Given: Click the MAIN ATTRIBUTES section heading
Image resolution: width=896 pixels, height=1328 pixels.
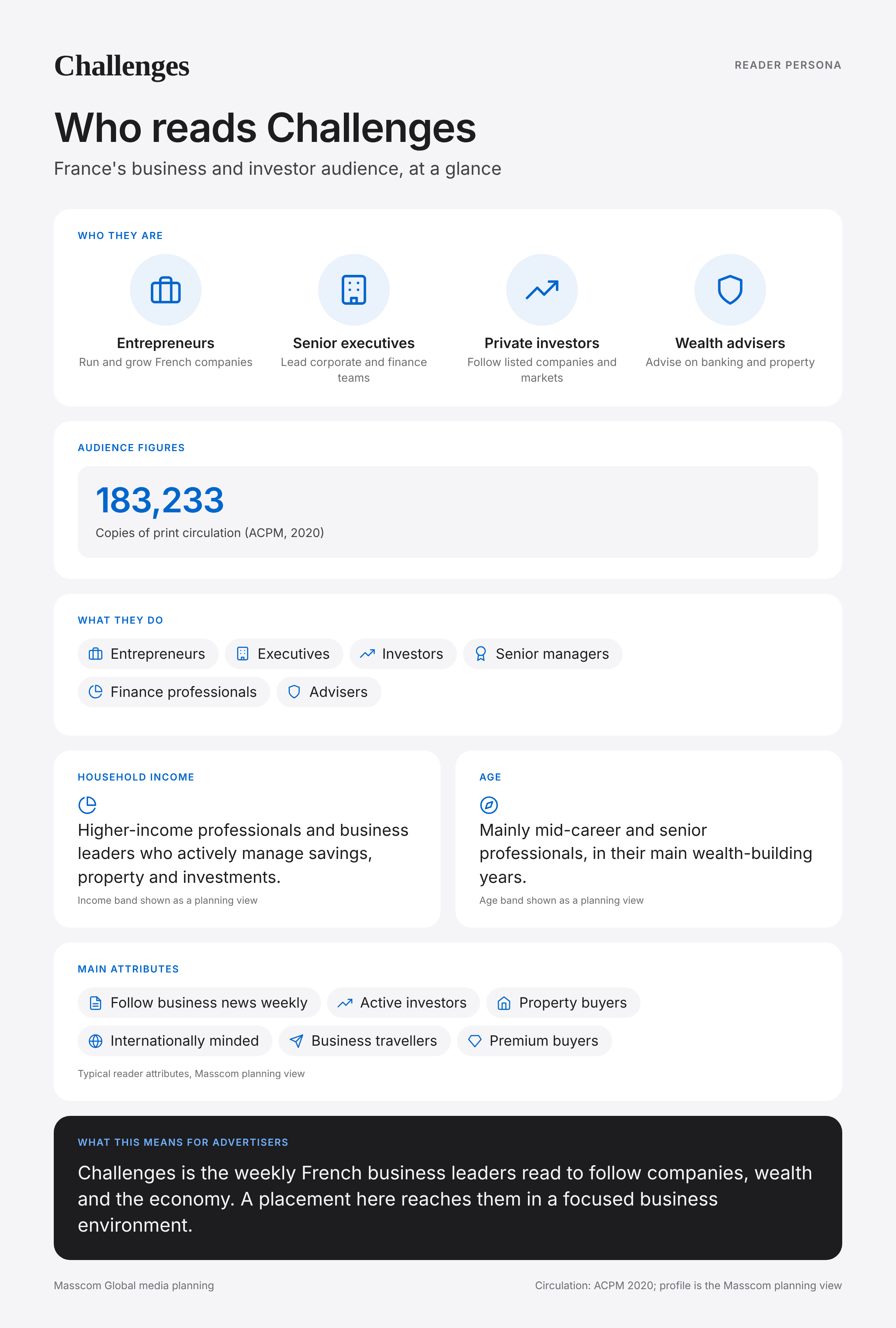Looking at the screenshot, I should coord(128,969).
